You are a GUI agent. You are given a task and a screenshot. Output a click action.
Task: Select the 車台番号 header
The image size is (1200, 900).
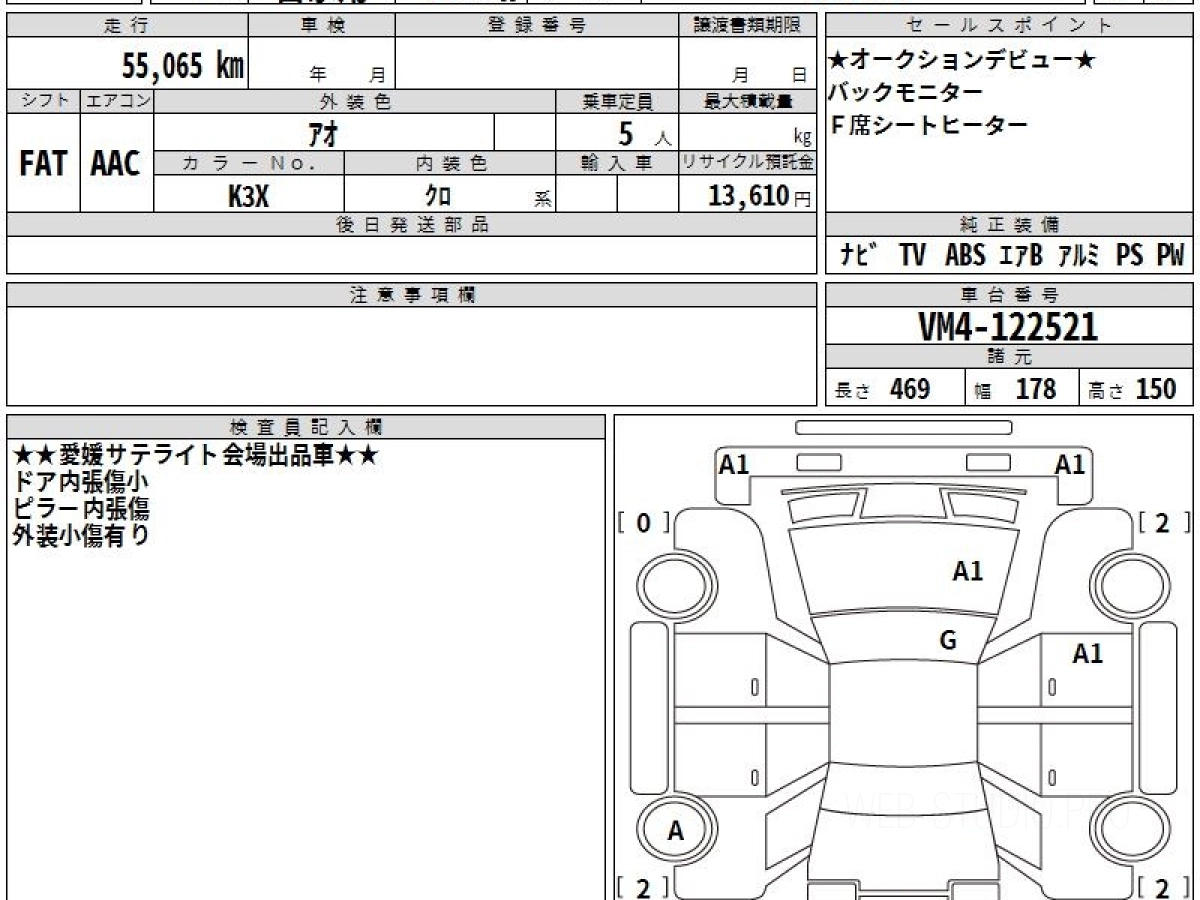point(1010,294)
